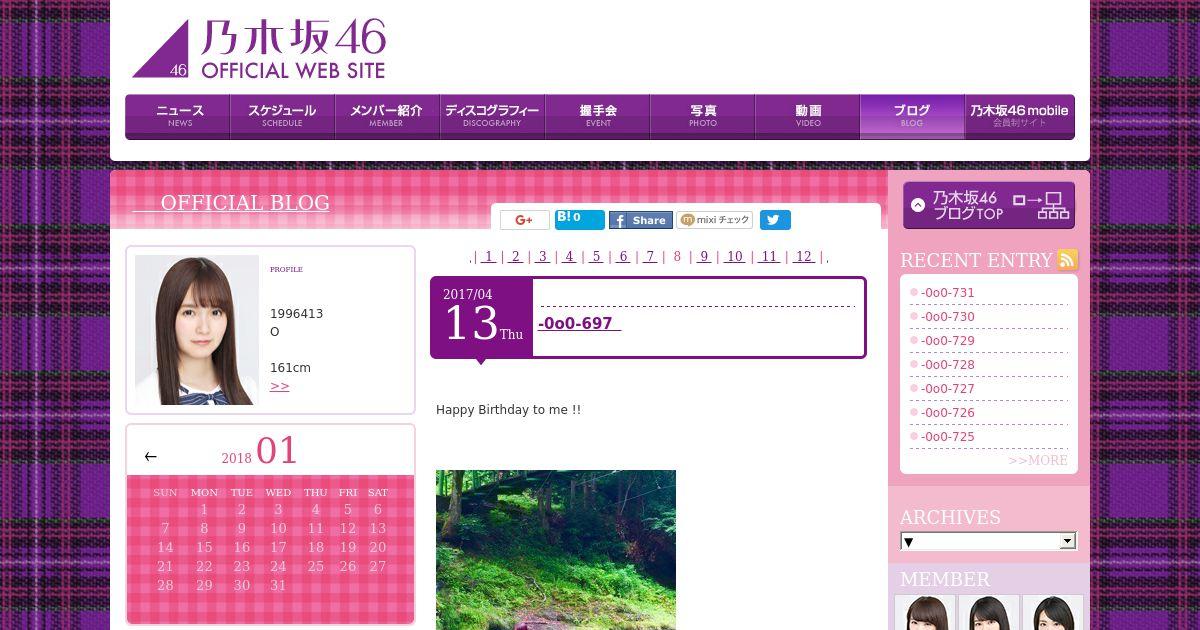Open blog post title -0o0-697
Screen dimensions: 1200x630
tap(579, 324)
